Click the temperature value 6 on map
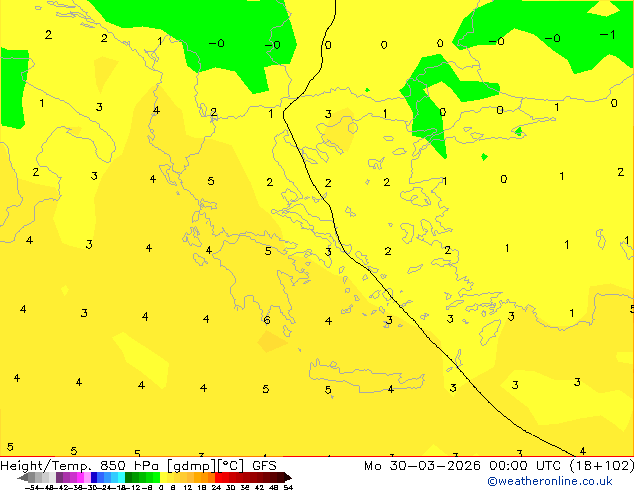The width and height of the screenshot is (634, 490). 267,320
